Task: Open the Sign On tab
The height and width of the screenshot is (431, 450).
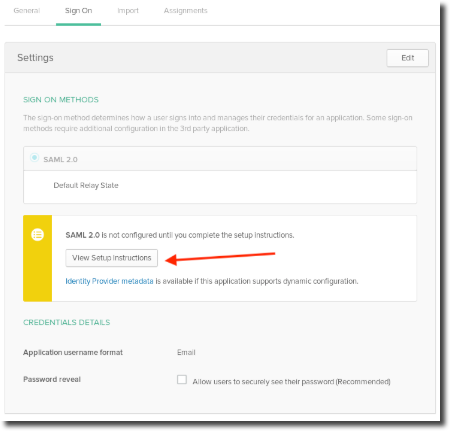Action: coord(78,11)
